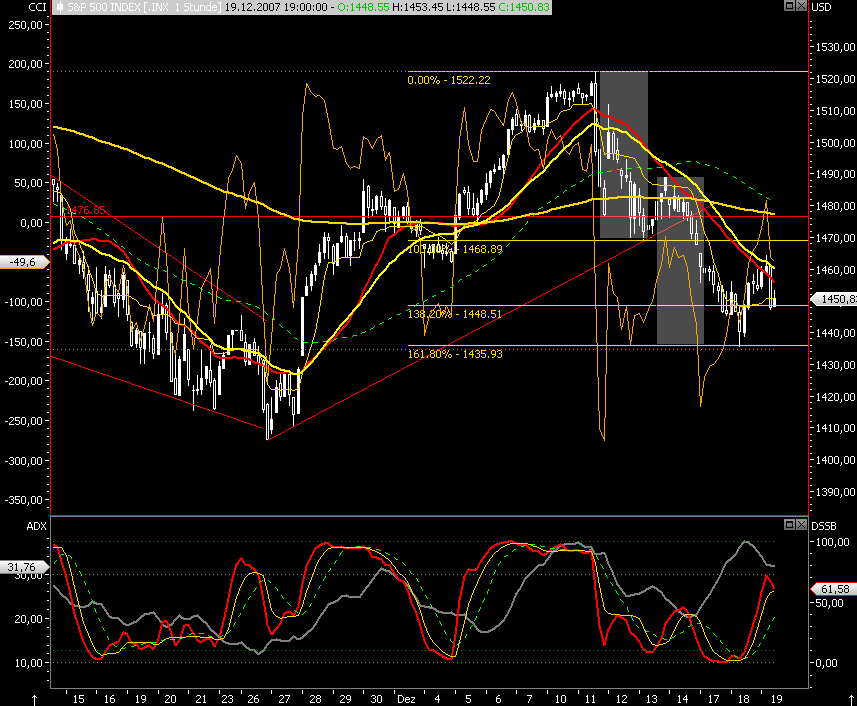Click the USD axis label
Image resolution: width=857 pixels, height=706 pixels.
[x=821, y=7]
